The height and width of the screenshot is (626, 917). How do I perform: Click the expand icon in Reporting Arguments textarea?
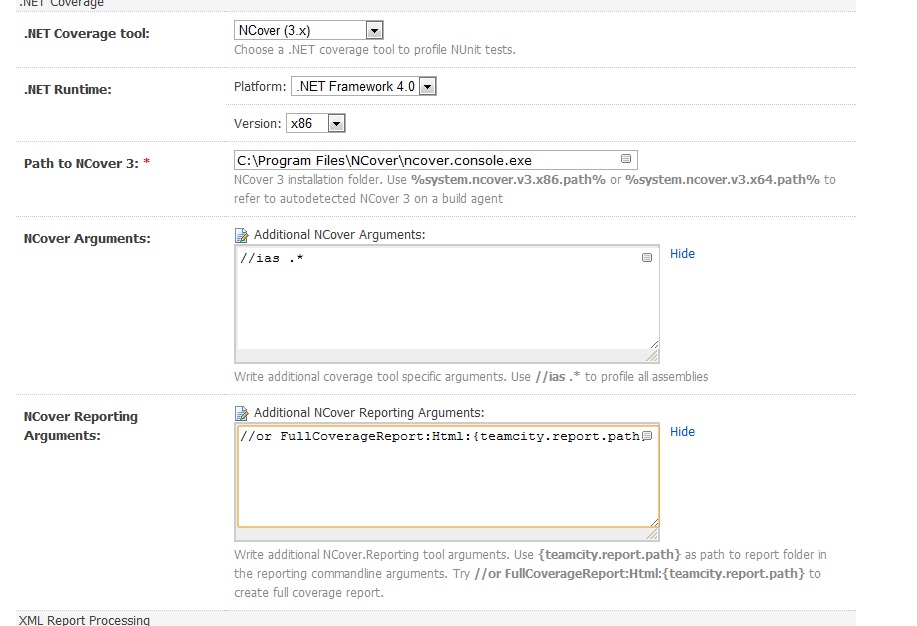pos(647,435)
